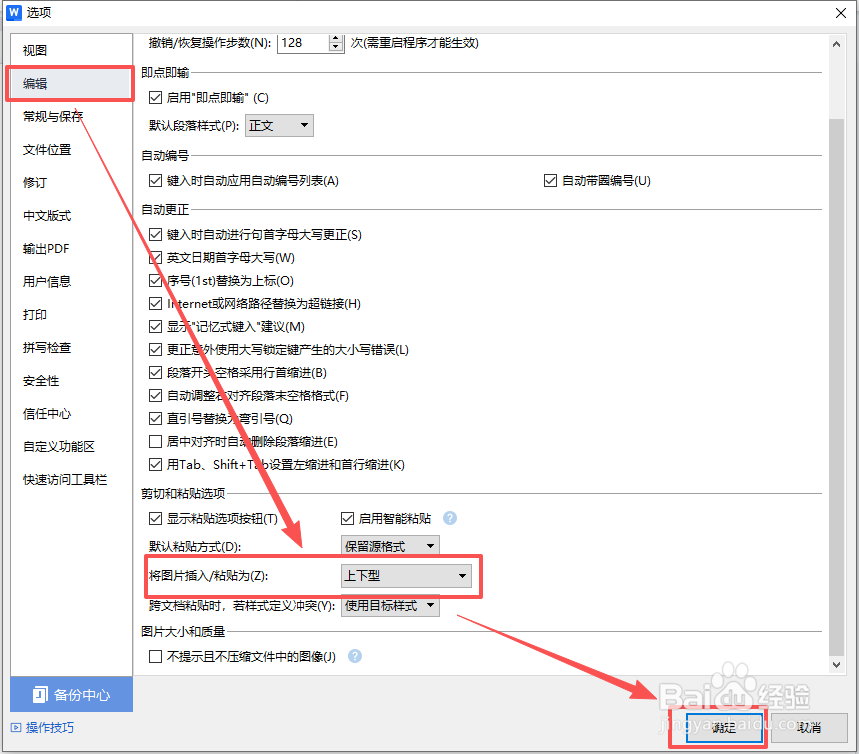Toggle 自动调整右对齐段落末空格格式 checkbox
The width and height of the screenshot is (859, 754).
pos(156,396)
